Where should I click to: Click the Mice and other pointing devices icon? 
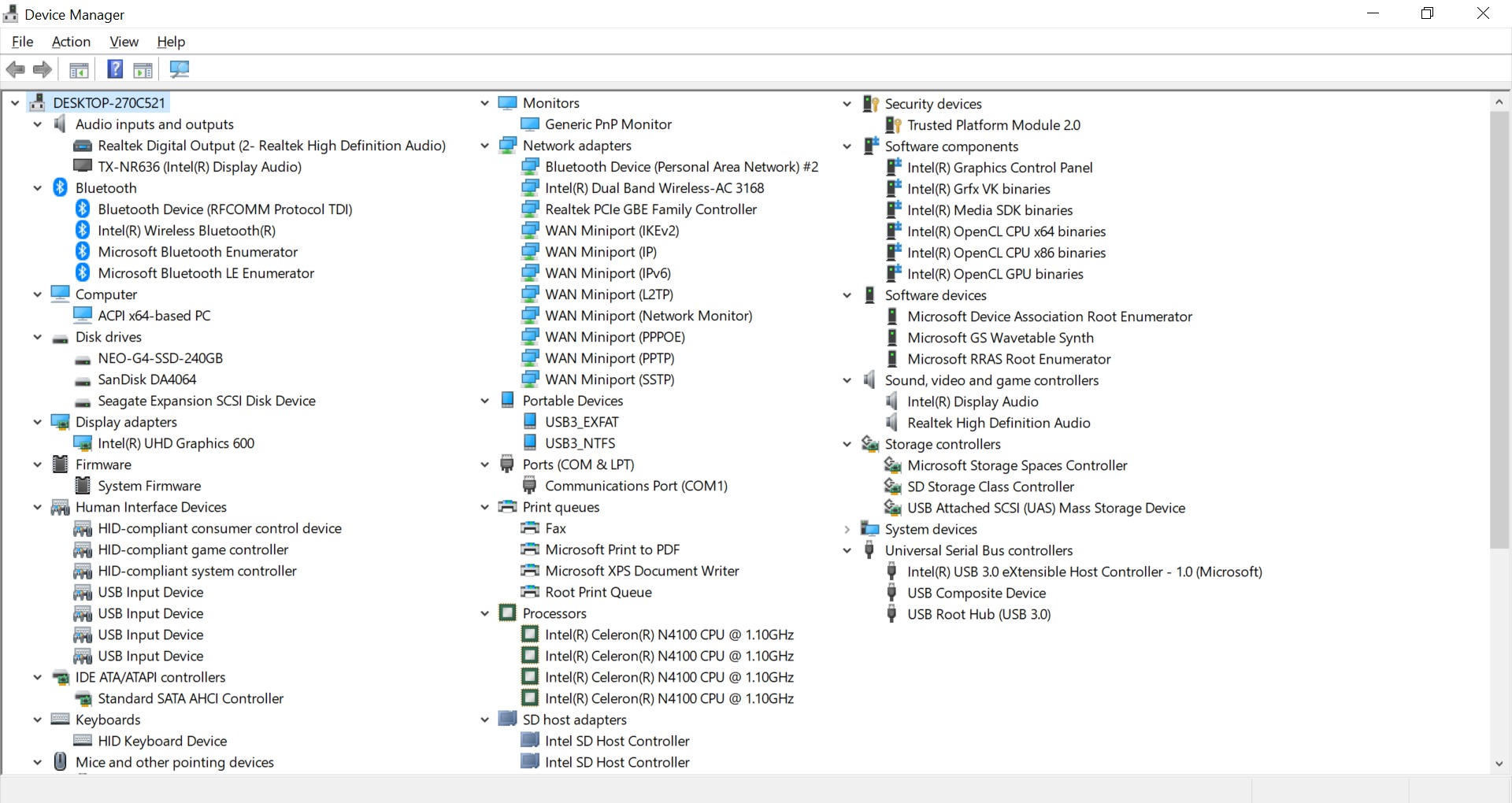click(x=60, y=761)
